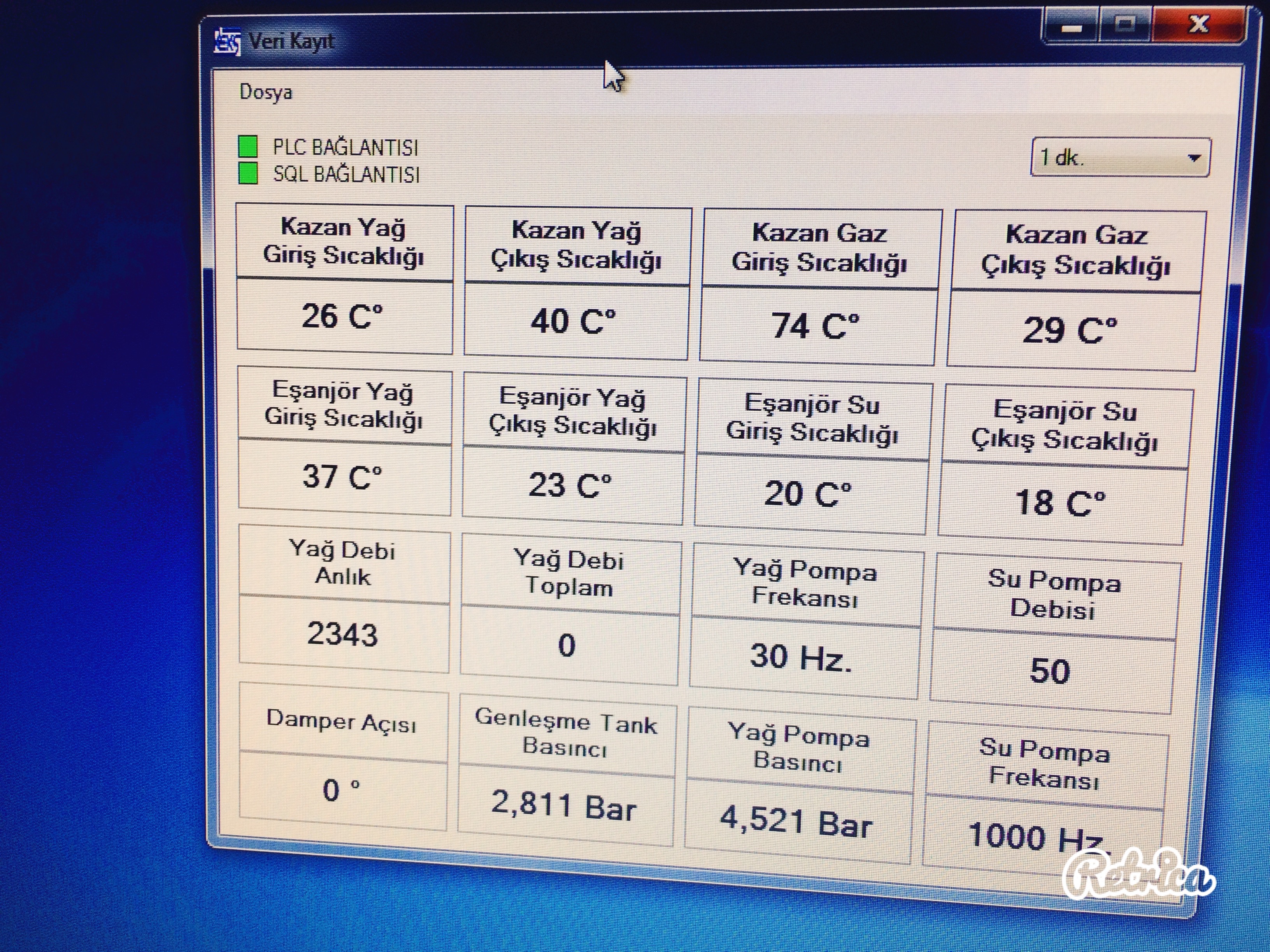Select the Kazan Yağ Çıkış Sıcaklığı header
The width and height of the screenshot is (1270, 952).
pos(576,245)
